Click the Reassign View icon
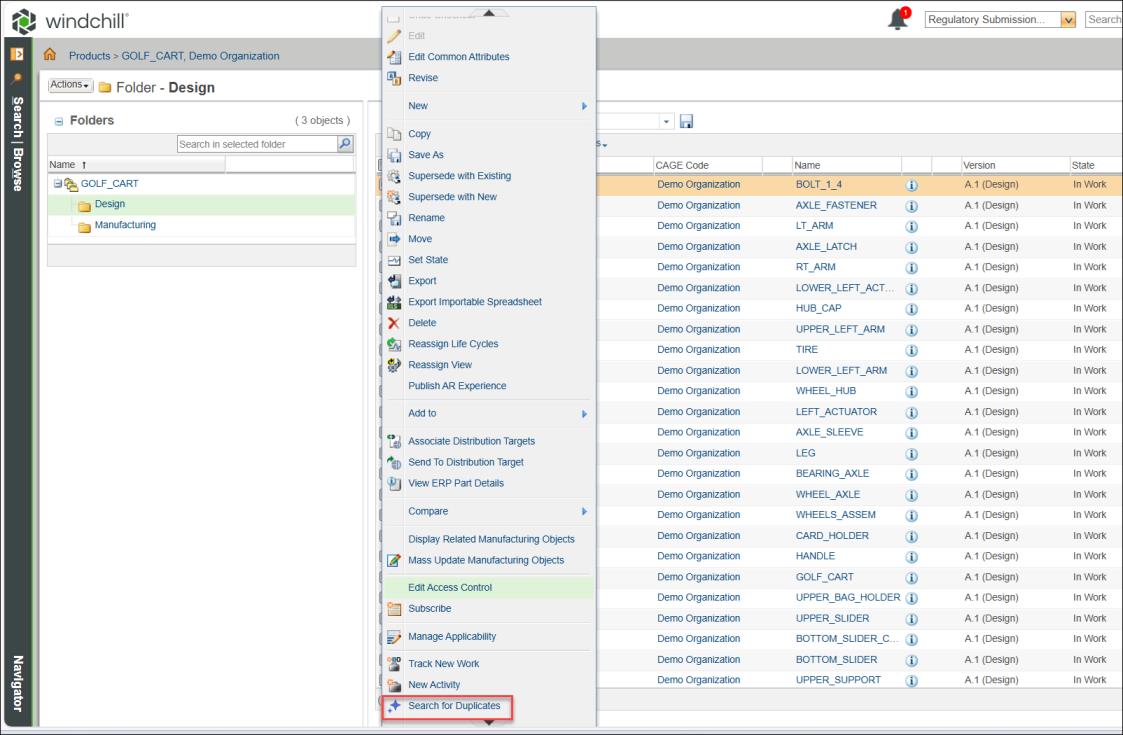Viewport: 1123px width, 735px height. [394, 365]
